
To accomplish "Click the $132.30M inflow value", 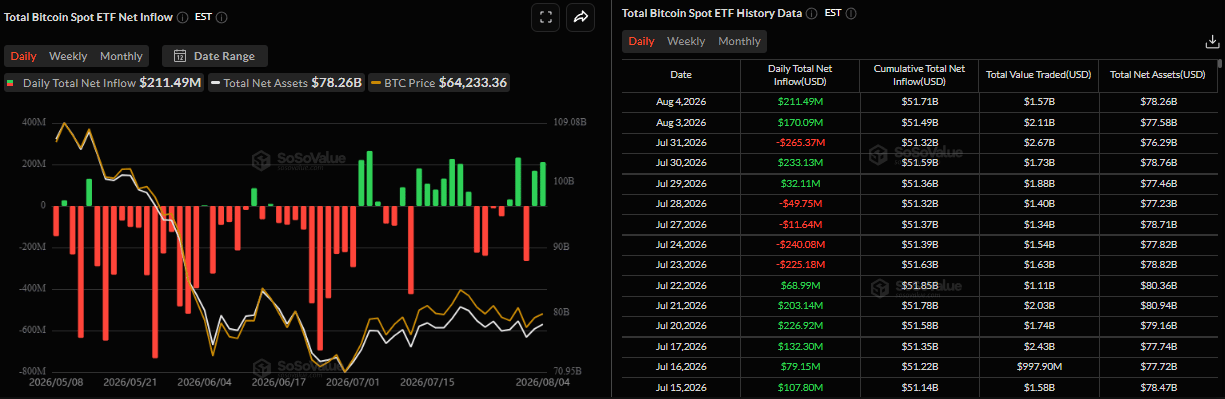I will (799, 347).
